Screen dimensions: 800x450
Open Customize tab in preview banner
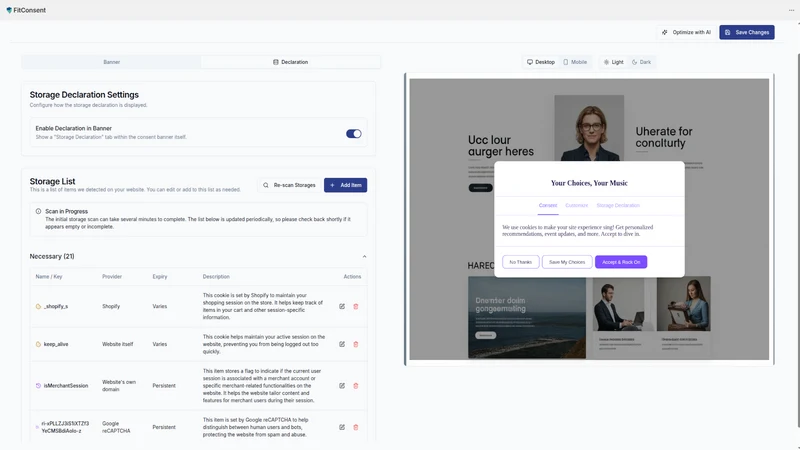[577, 206]
